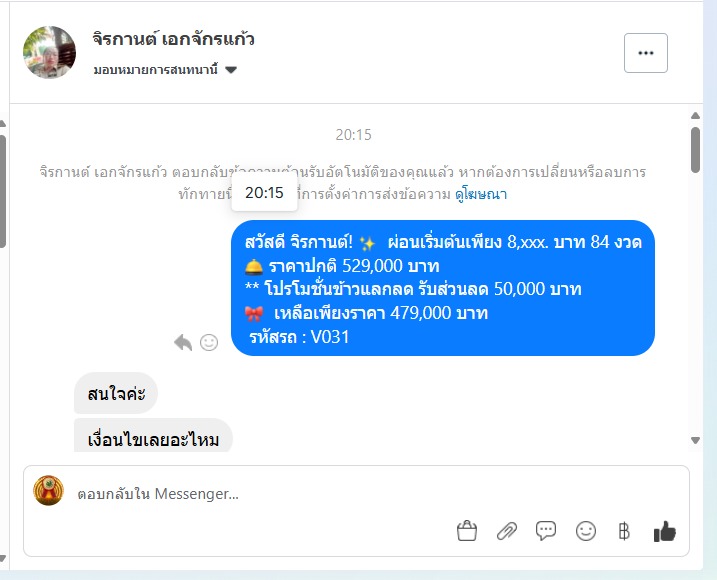The height and width of the screenshot is (580, 717).
Task: Open จิรกานต์'s profile picture
Action: pos(49,52)
